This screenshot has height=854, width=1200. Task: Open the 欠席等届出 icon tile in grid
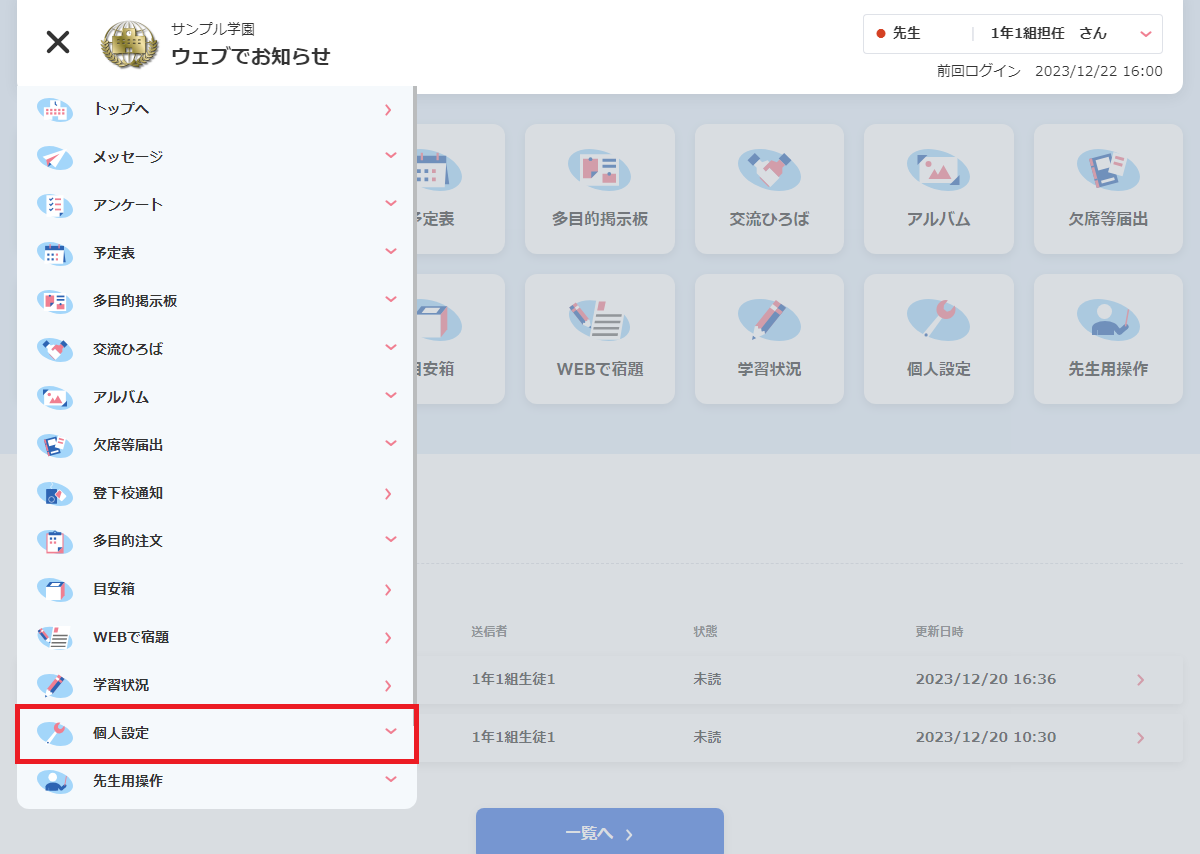[x=1108, y=189]
